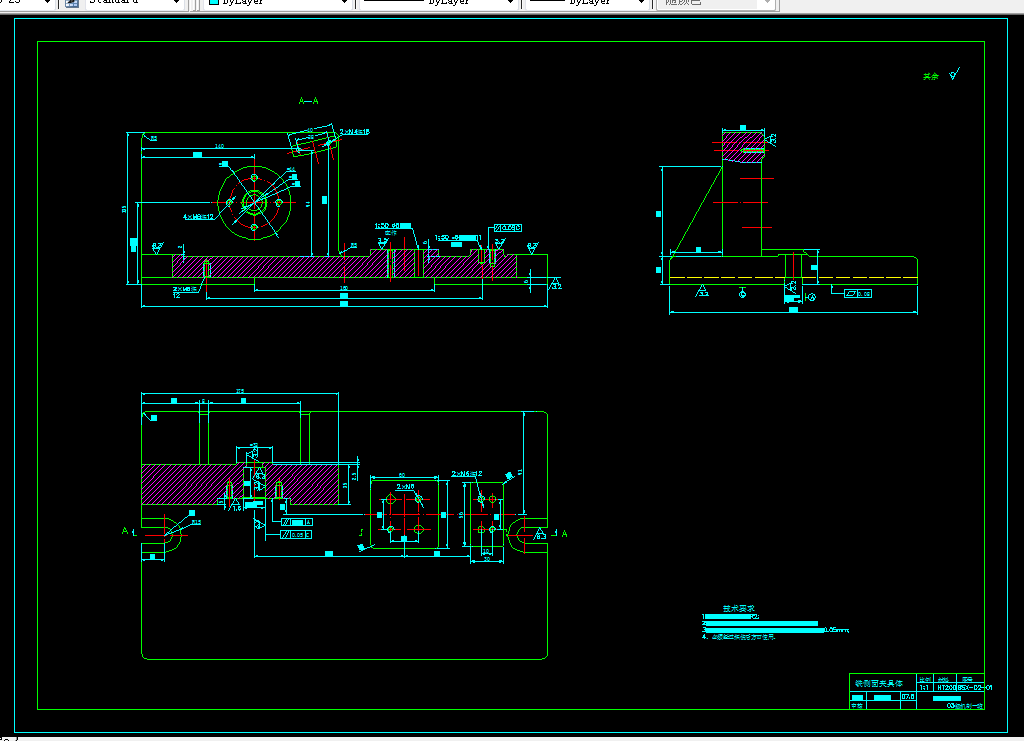Click the cyan color swatch in color dropdown
This screenshot has height=741, width=1024.
(214, 3)
